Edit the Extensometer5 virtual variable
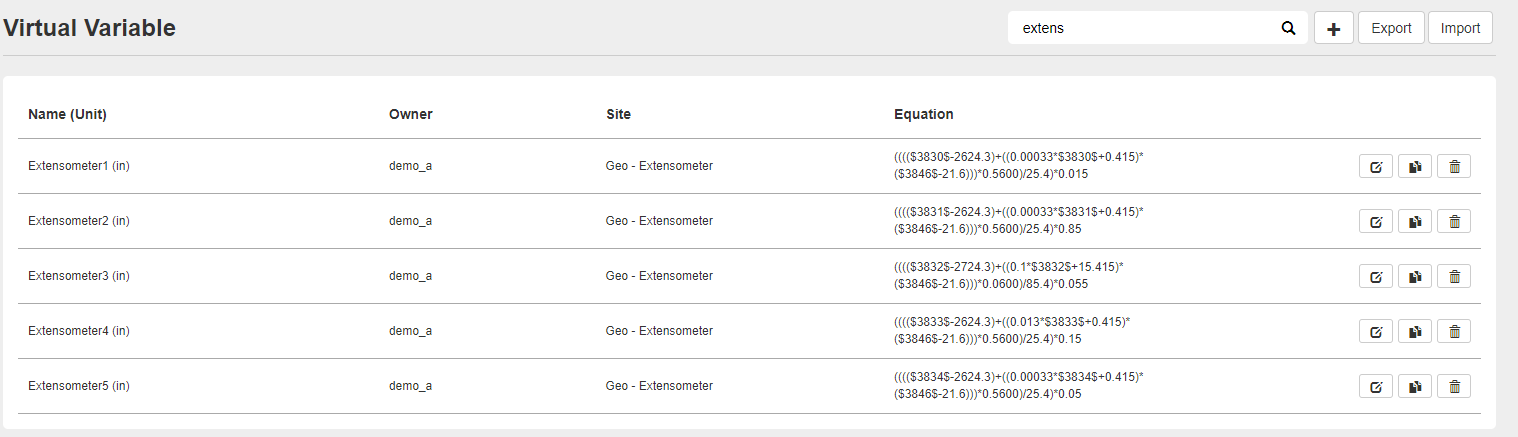1518x437 pixels. click(x=1375, y=386)
